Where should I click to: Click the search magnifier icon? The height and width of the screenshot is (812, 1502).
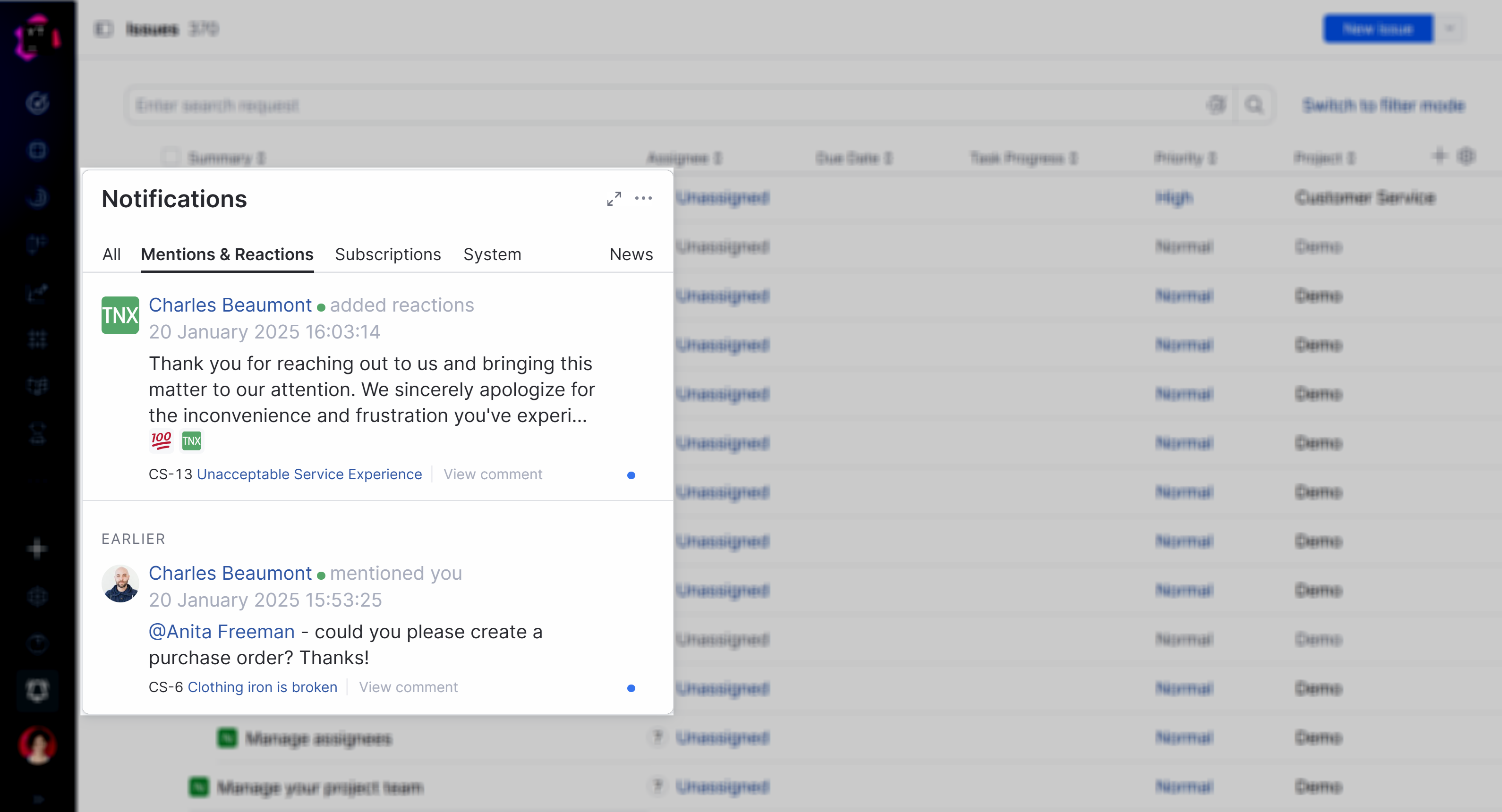pyautogui.click(x=1254, y=105)
